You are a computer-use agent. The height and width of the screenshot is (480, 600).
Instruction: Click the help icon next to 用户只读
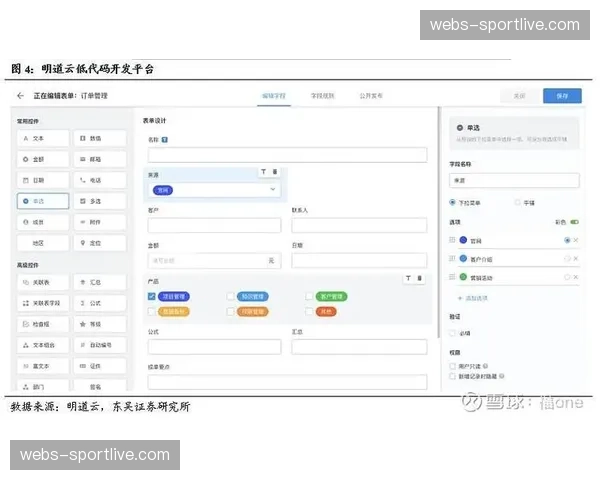pyautogui.click(x=485, y=366)
